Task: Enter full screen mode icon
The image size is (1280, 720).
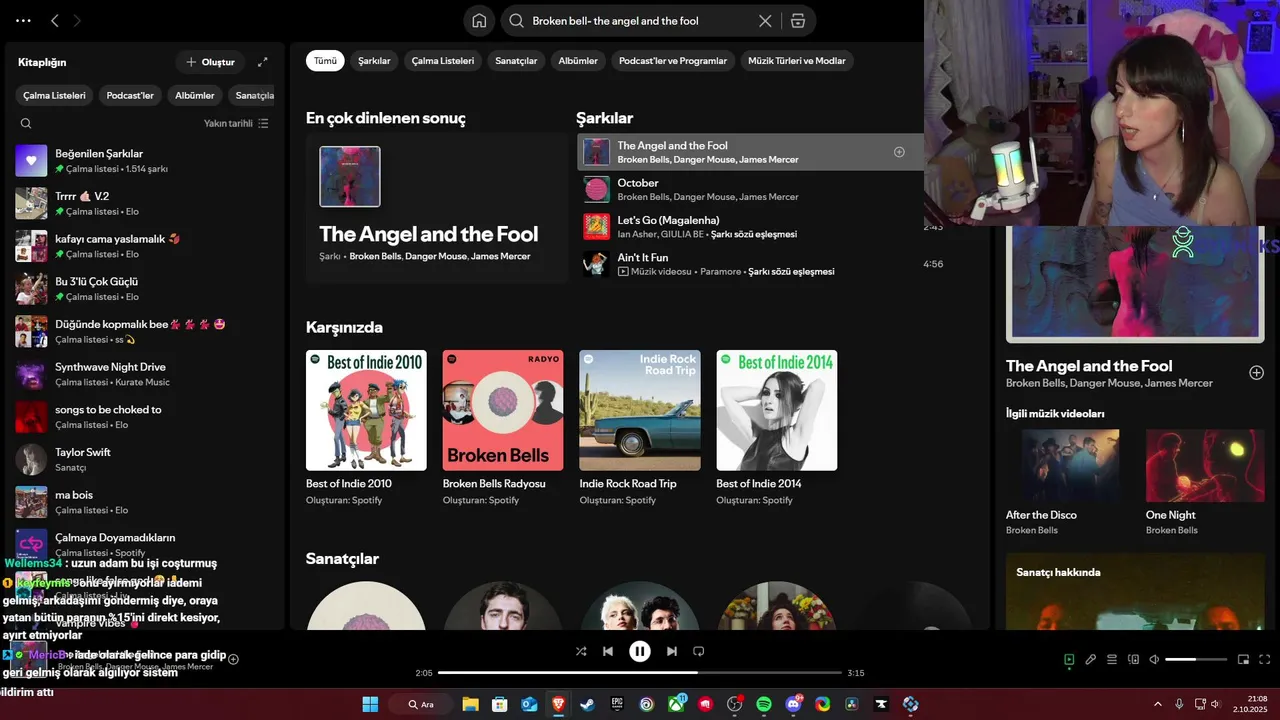Action: pyautogui.click(x=1264, y=659)
